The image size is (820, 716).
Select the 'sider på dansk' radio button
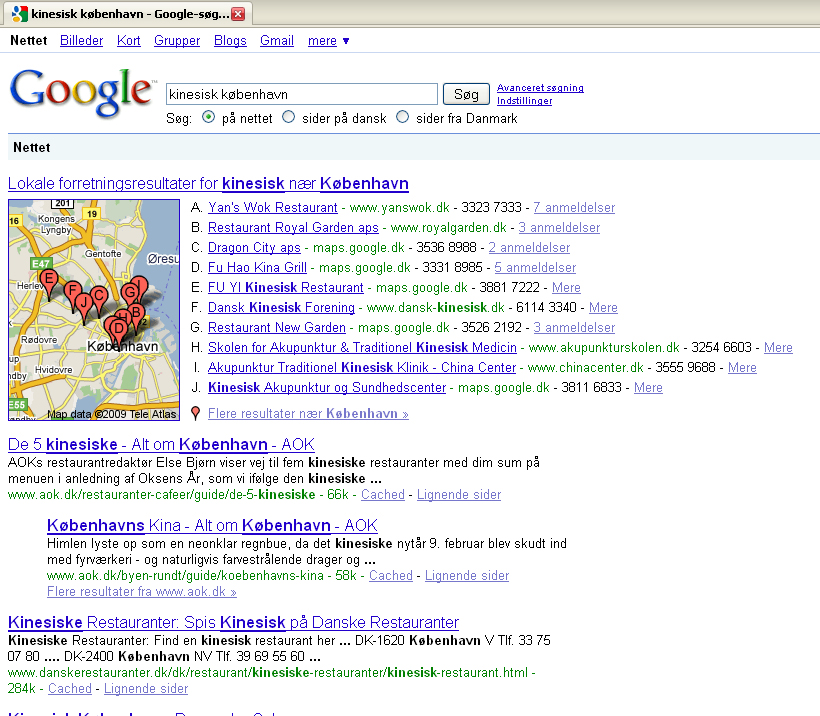pyautogui.click(x=289, y=117)
